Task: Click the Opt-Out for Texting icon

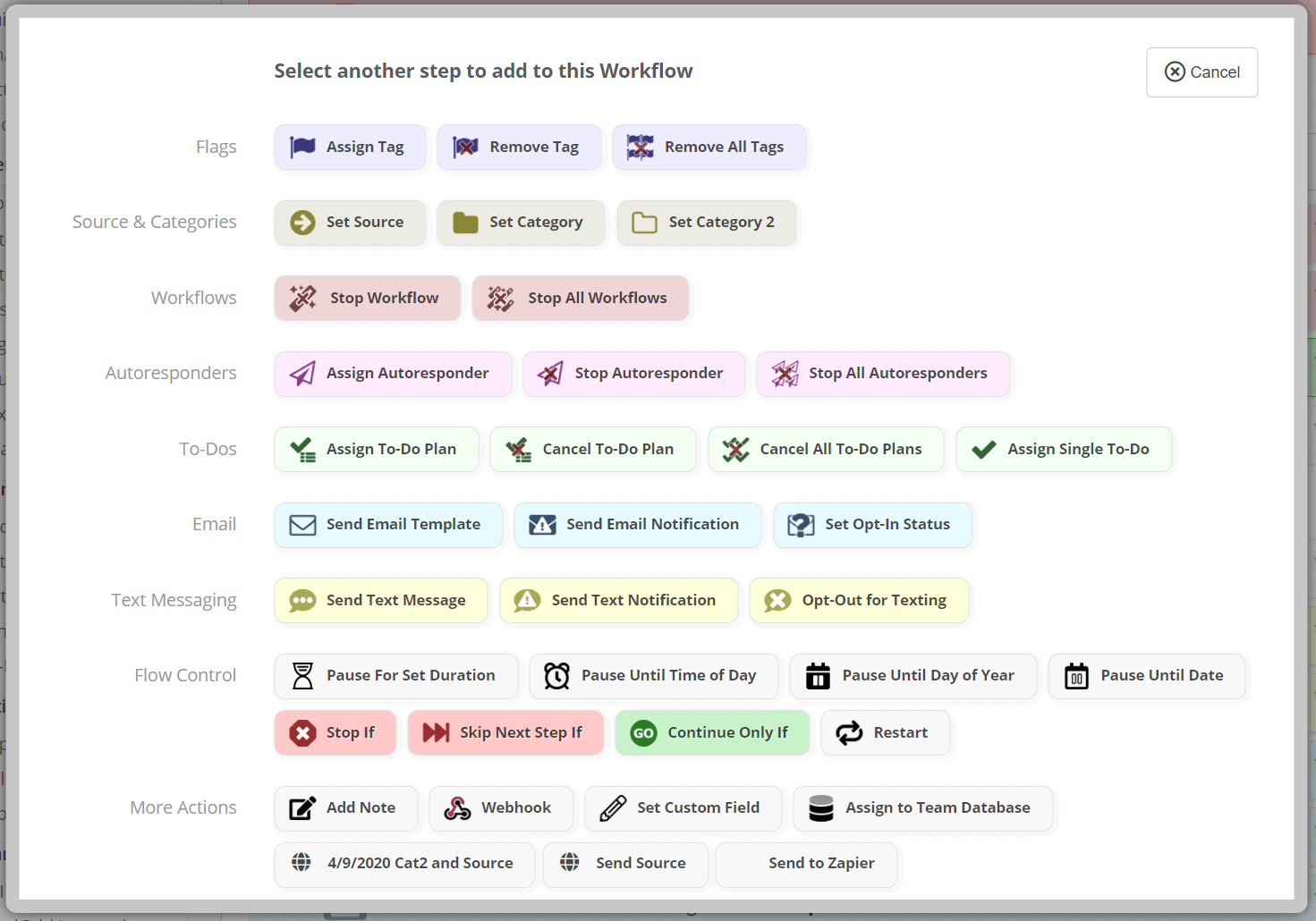Action: click(777, 600)
